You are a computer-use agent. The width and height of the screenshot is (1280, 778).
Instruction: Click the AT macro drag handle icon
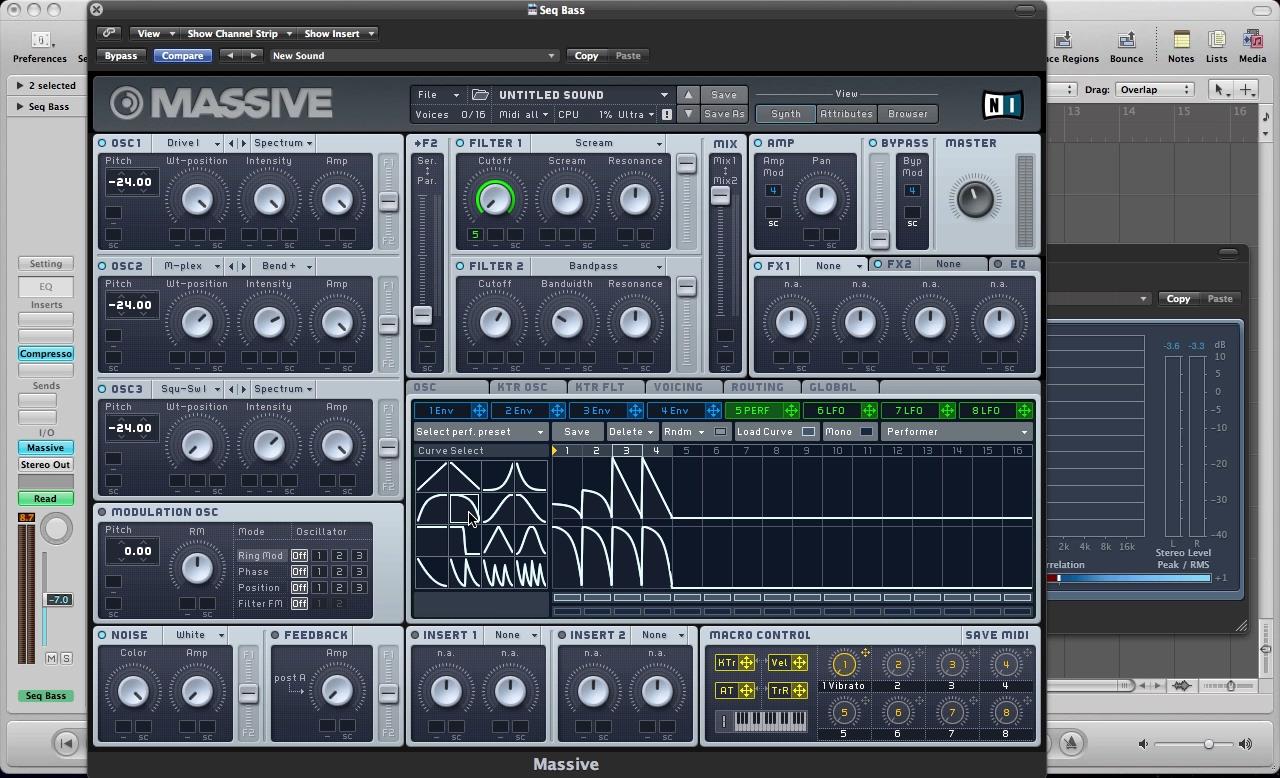[746, 691]
